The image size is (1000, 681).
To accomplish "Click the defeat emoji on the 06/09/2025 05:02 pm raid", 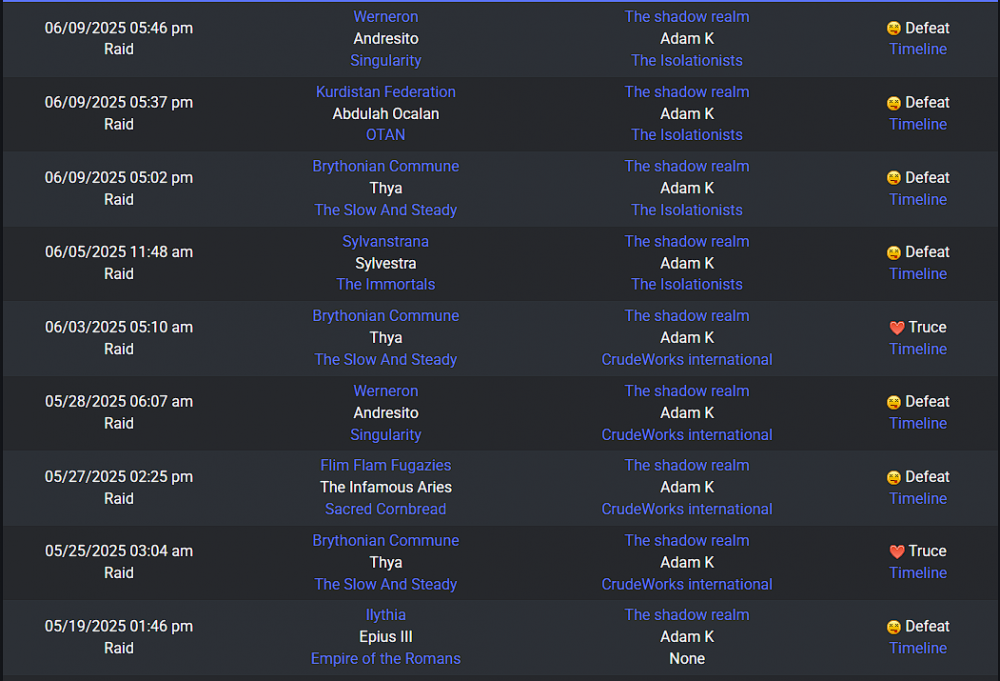I will coord(893,178).
